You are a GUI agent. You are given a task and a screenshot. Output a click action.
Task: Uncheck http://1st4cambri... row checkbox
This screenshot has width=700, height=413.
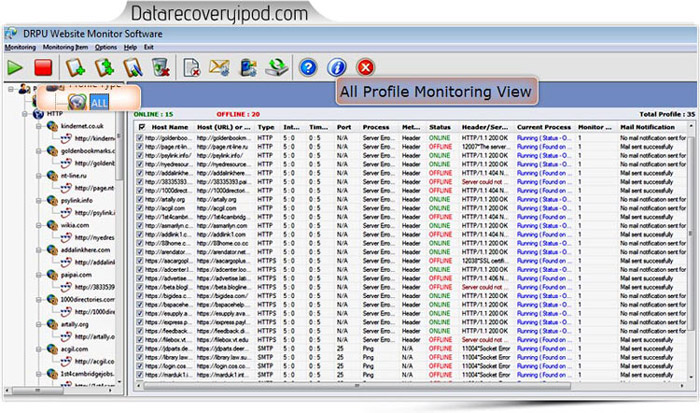coord(140,217)
